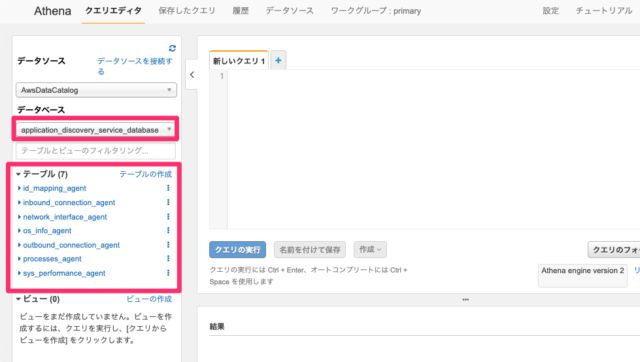Click the network_interface_agent table name

click(65, 217)
